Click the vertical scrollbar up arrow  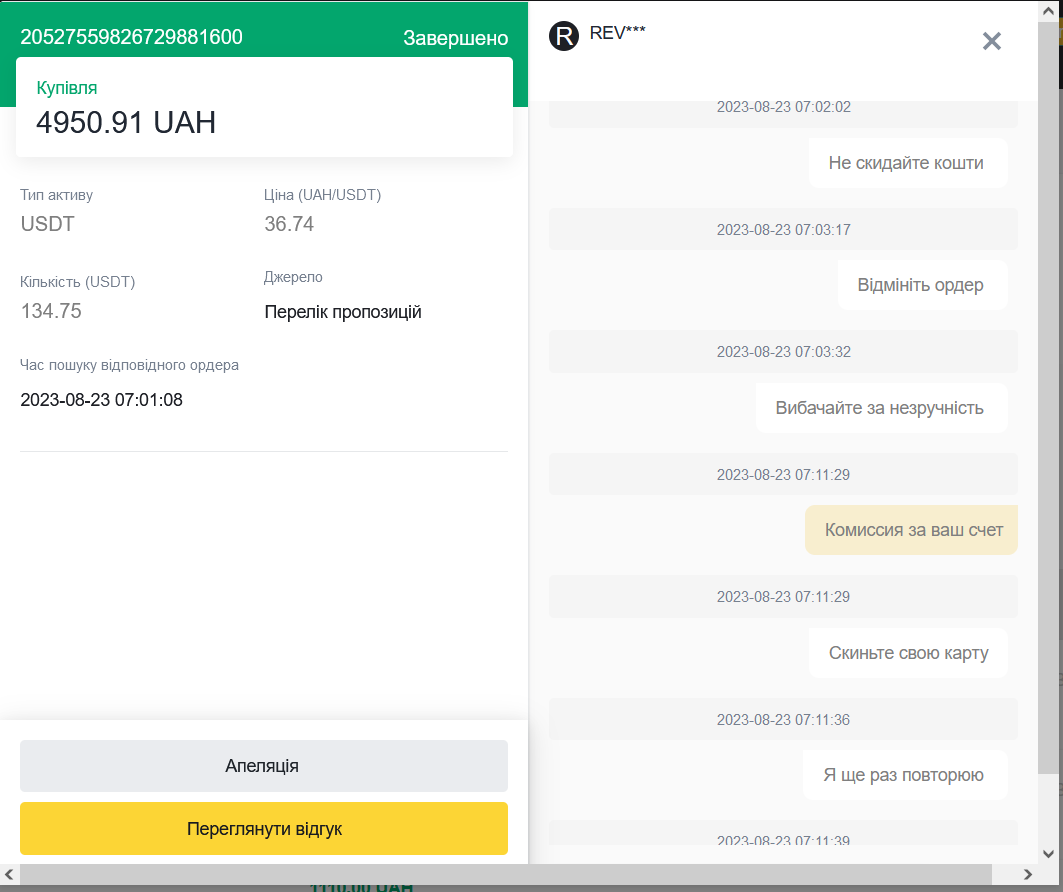1048,12
